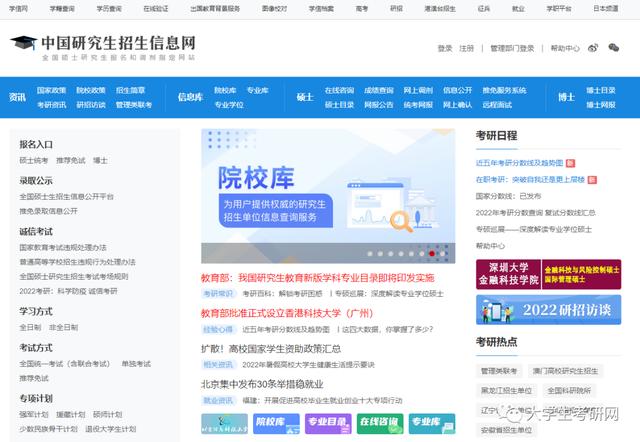Open headline about 新版学科专业目录即将印发实施
Viewport: 640px width, 442px height.
(x=318, y=278)
